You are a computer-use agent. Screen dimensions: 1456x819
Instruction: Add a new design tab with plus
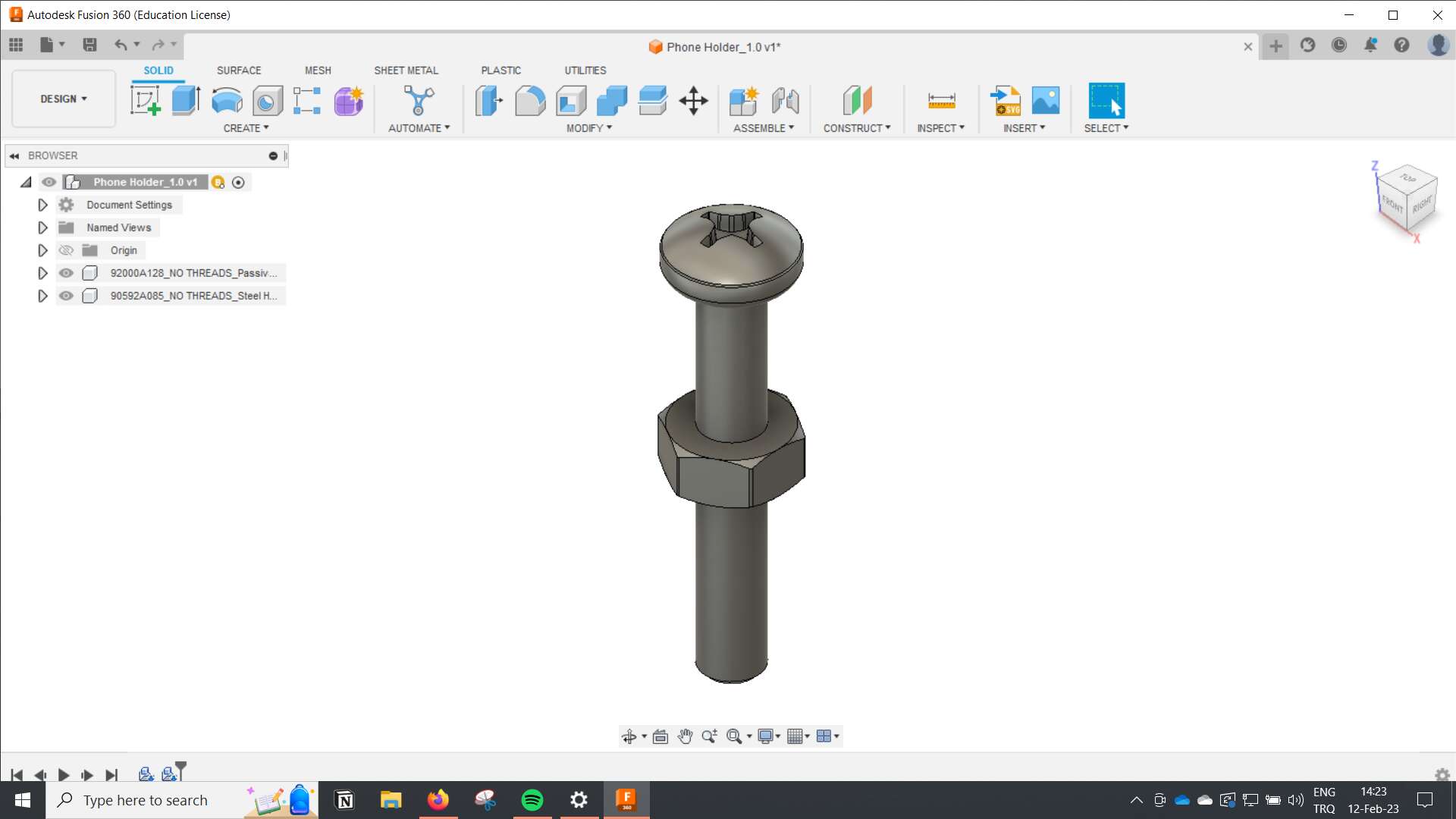1276,46
